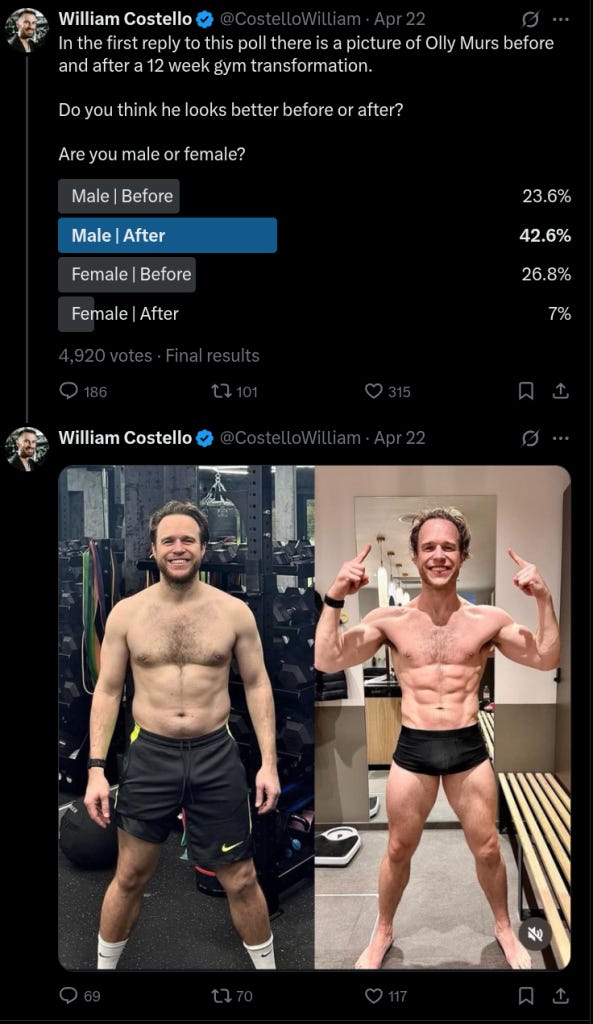Share the poll tweet
Image resolution: width=593 pixels, height=1024 pixels.
pyautogui.click(x=560, y=391)
